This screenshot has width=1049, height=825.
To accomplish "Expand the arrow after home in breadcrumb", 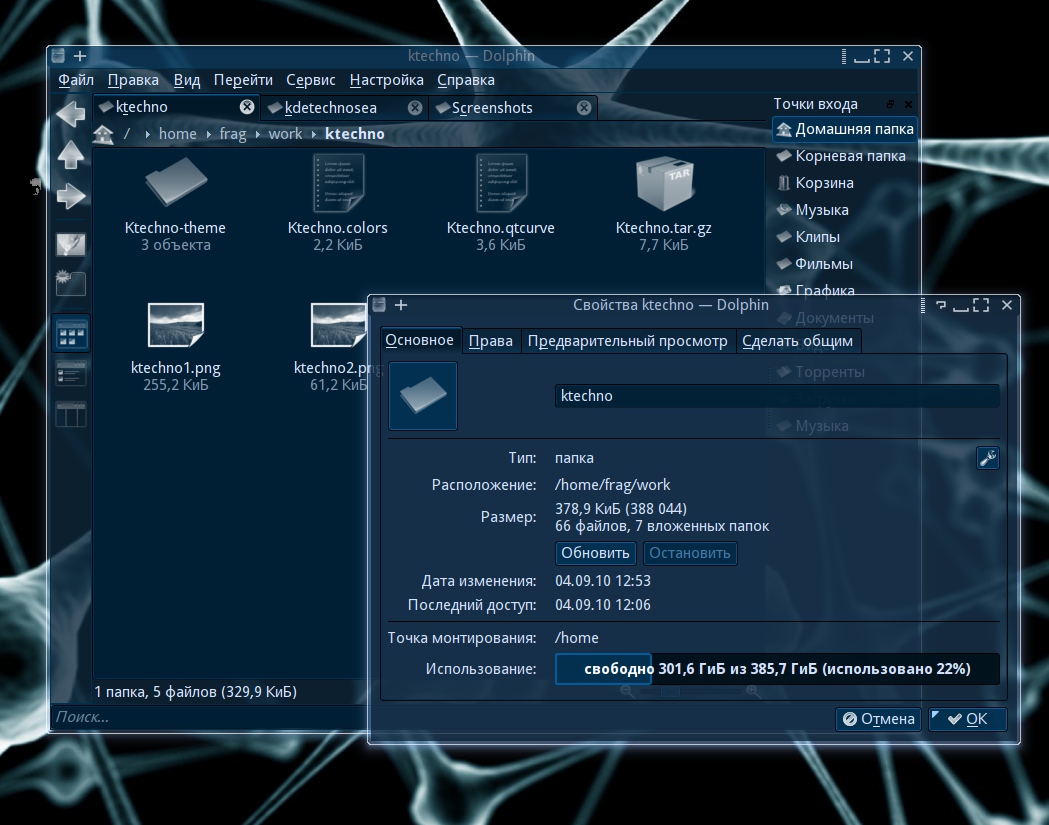I will pos(208,134).
